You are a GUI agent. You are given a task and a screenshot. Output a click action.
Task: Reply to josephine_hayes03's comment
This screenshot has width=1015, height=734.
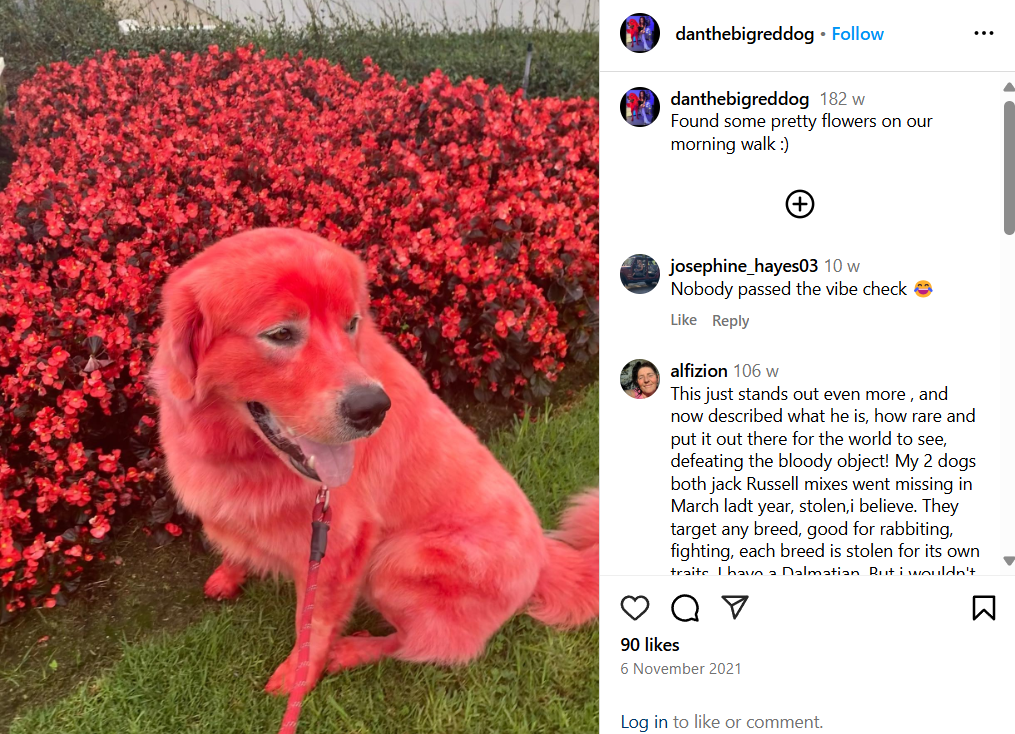tap(730, 320)
